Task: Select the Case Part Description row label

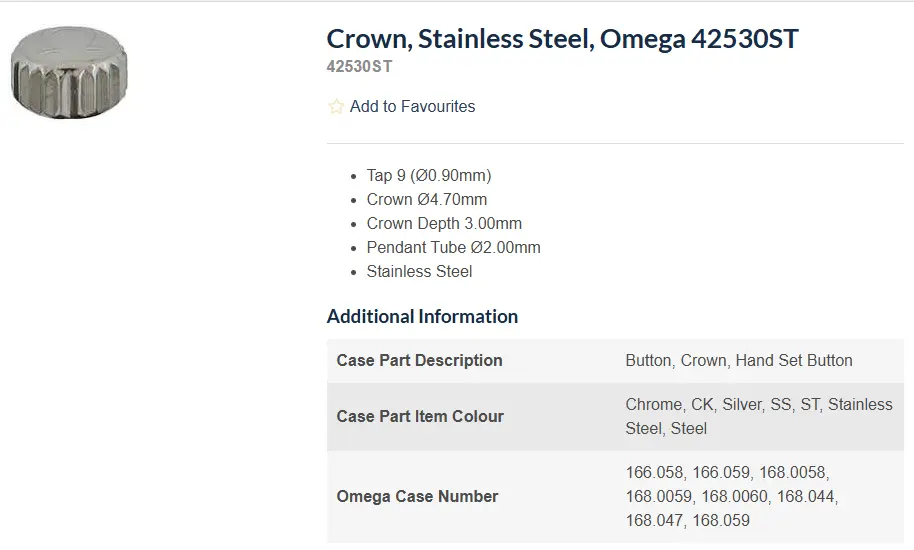Action: [x=419, y=360]
